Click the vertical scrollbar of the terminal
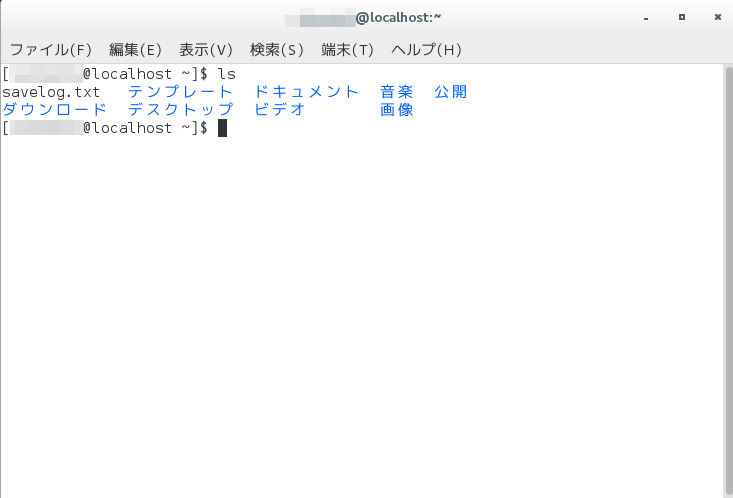 pyautogui.click(x=728, y=281)
